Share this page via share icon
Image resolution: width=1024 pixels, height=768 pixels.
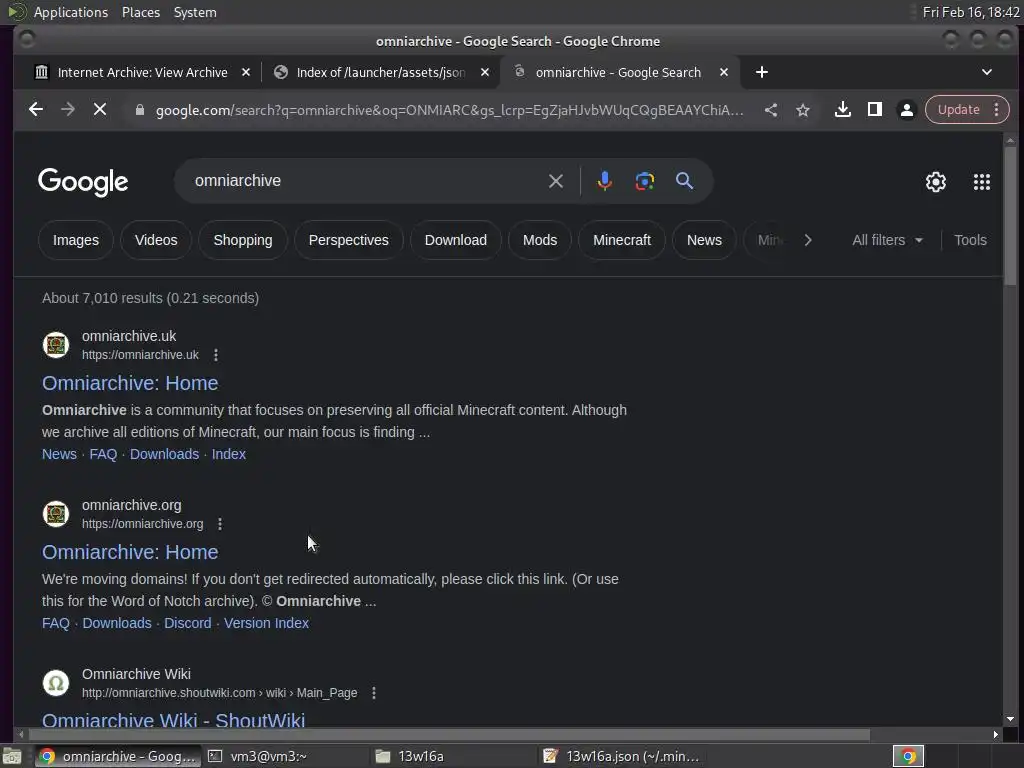(x=771, y=110)
